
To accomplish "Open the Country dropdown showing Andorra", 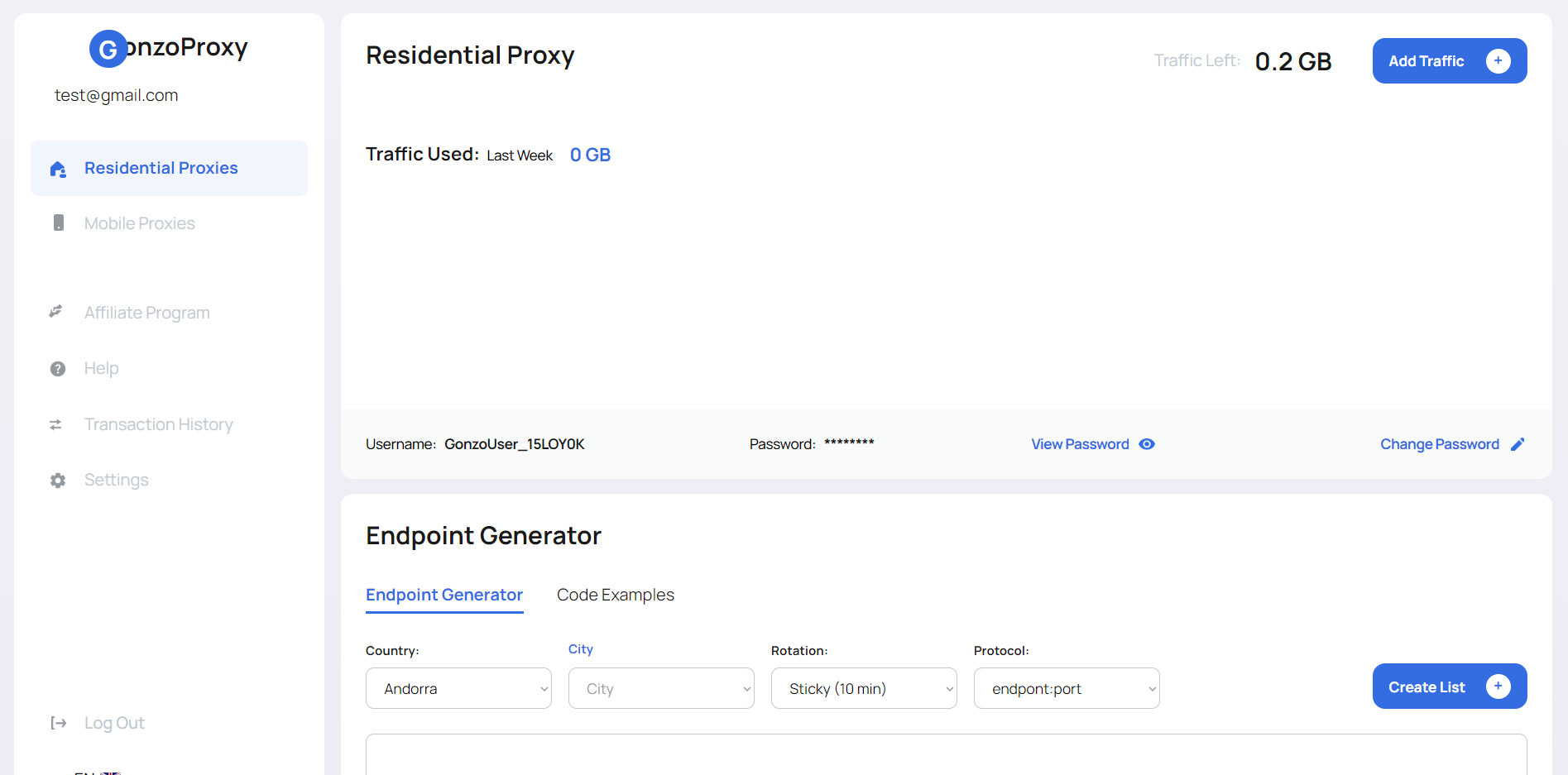I will pos(458,688).
